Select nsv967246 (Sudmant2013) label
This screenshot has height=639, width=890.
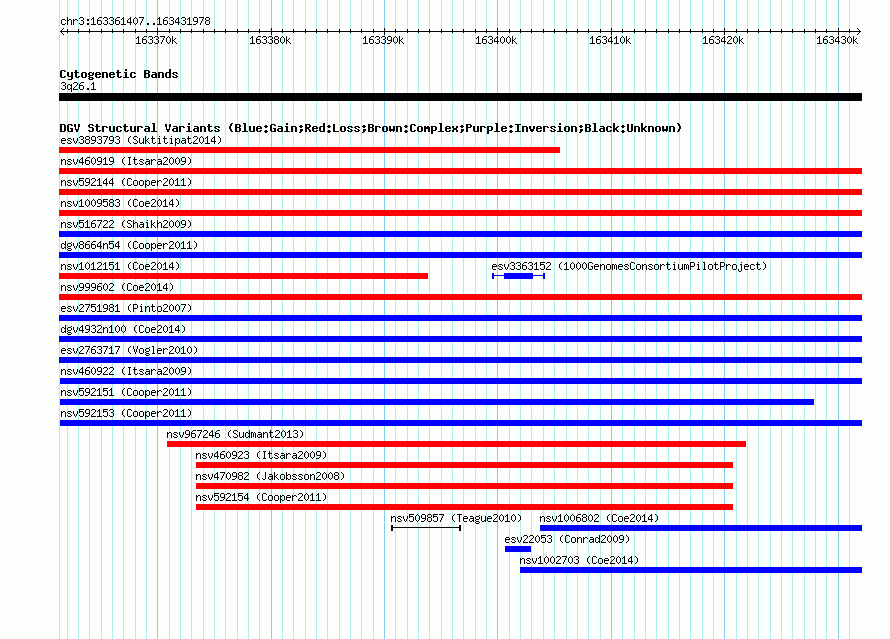coord(235,434)
